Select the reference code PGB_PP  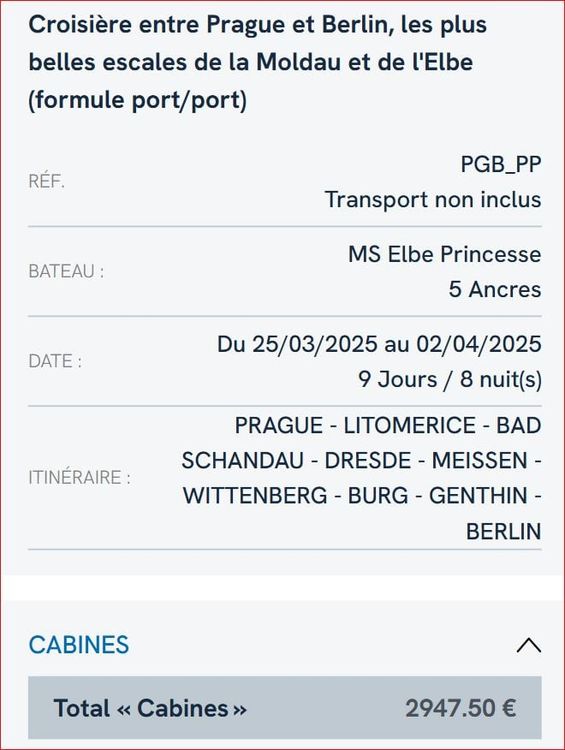501,164
